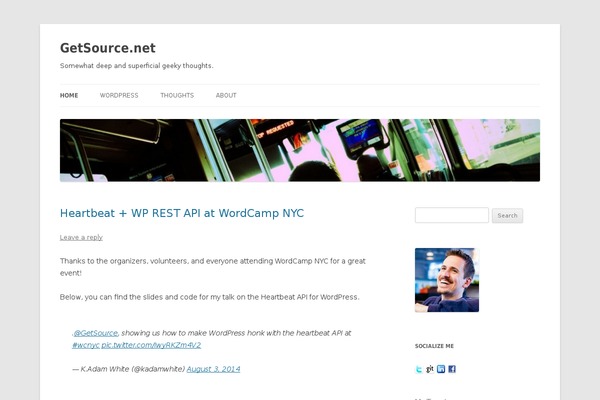Open the @GetSource mention link
600x400 pixels.
95,333
